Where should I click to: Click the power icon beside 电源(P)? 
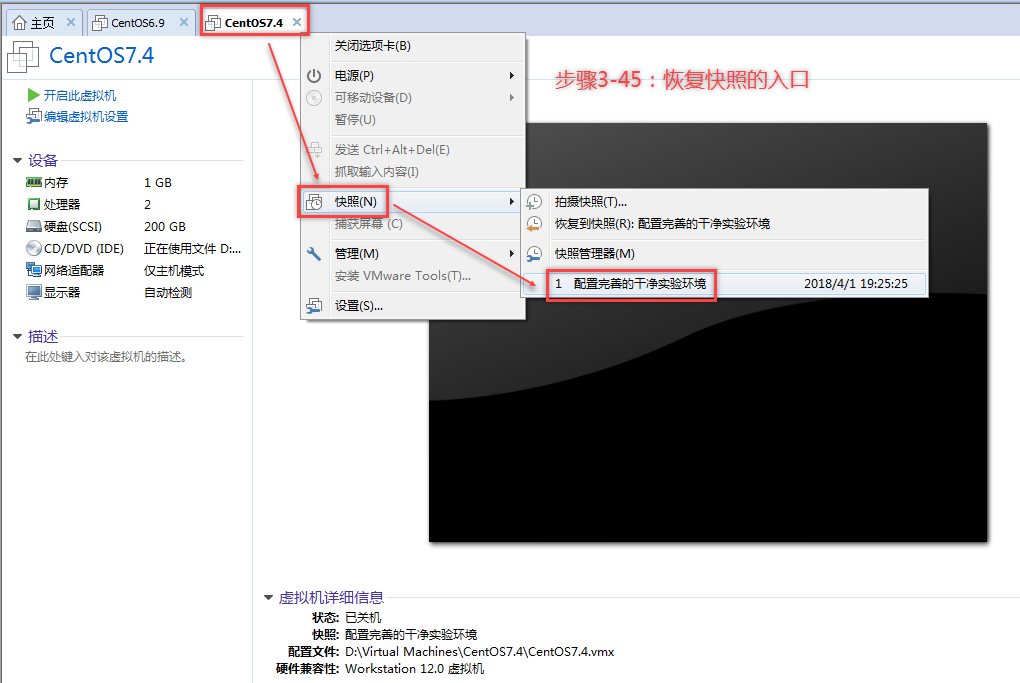pos(314,75)
